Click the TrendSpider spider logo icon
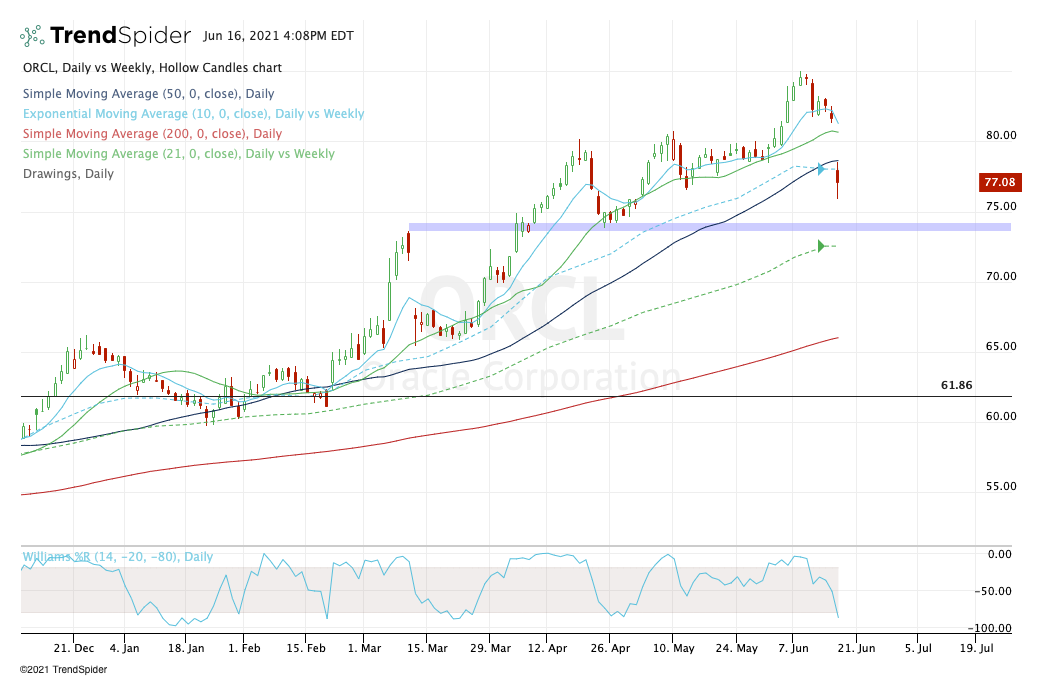1042x679 pixels. coord(32,37)
